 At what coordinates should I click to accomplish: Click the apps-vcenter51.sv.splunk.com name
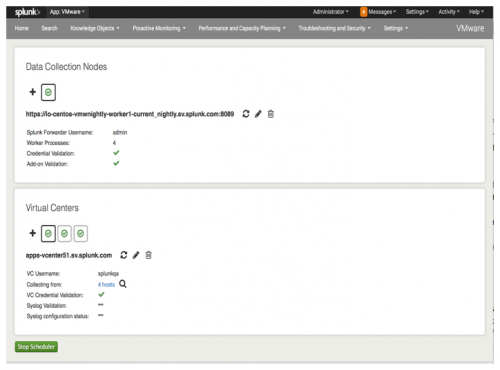pyautogui.click(x=69, y=255)
